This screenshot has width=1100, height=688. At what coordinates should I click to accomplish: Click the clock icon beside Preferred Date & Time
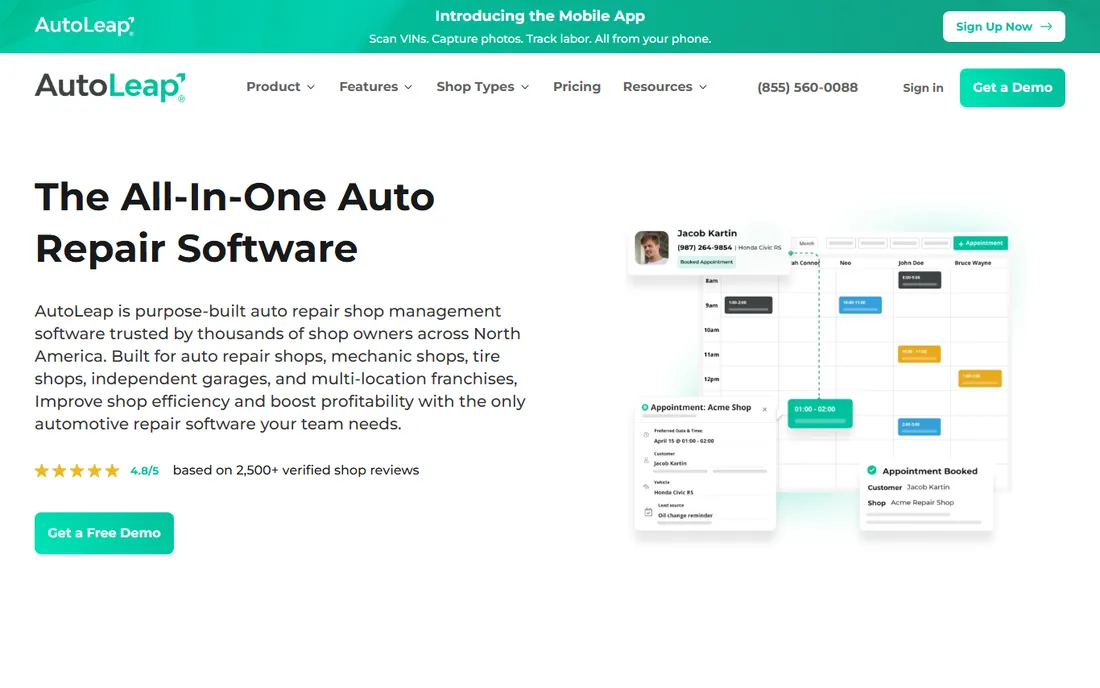(646, 435)
